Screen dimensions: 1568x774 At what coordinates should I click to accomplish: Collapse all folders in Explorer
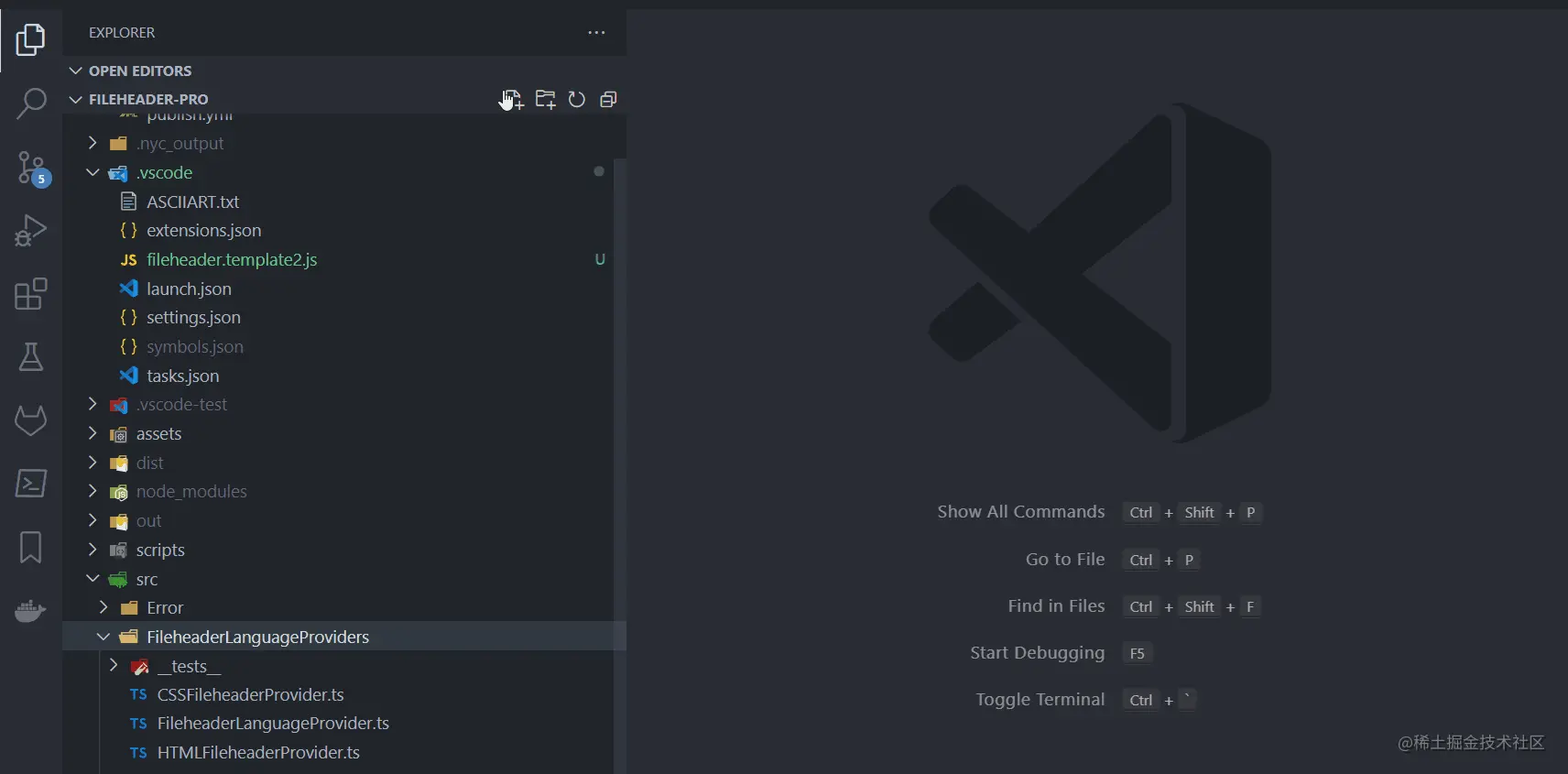pyautogui.click(x=608, y=100)
